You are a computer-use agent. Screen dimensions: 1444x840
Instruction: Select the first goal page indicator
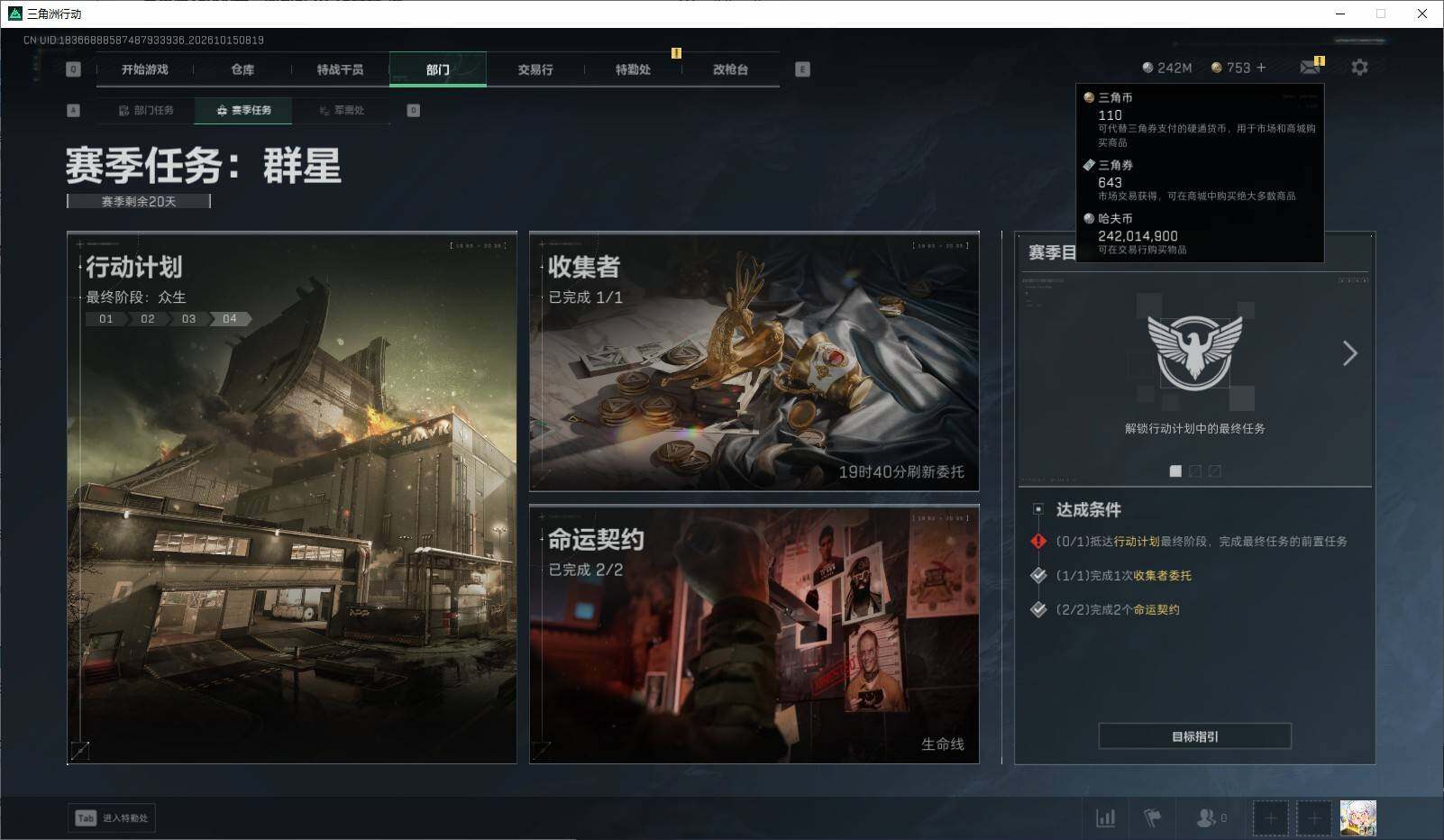(1175, 470)
